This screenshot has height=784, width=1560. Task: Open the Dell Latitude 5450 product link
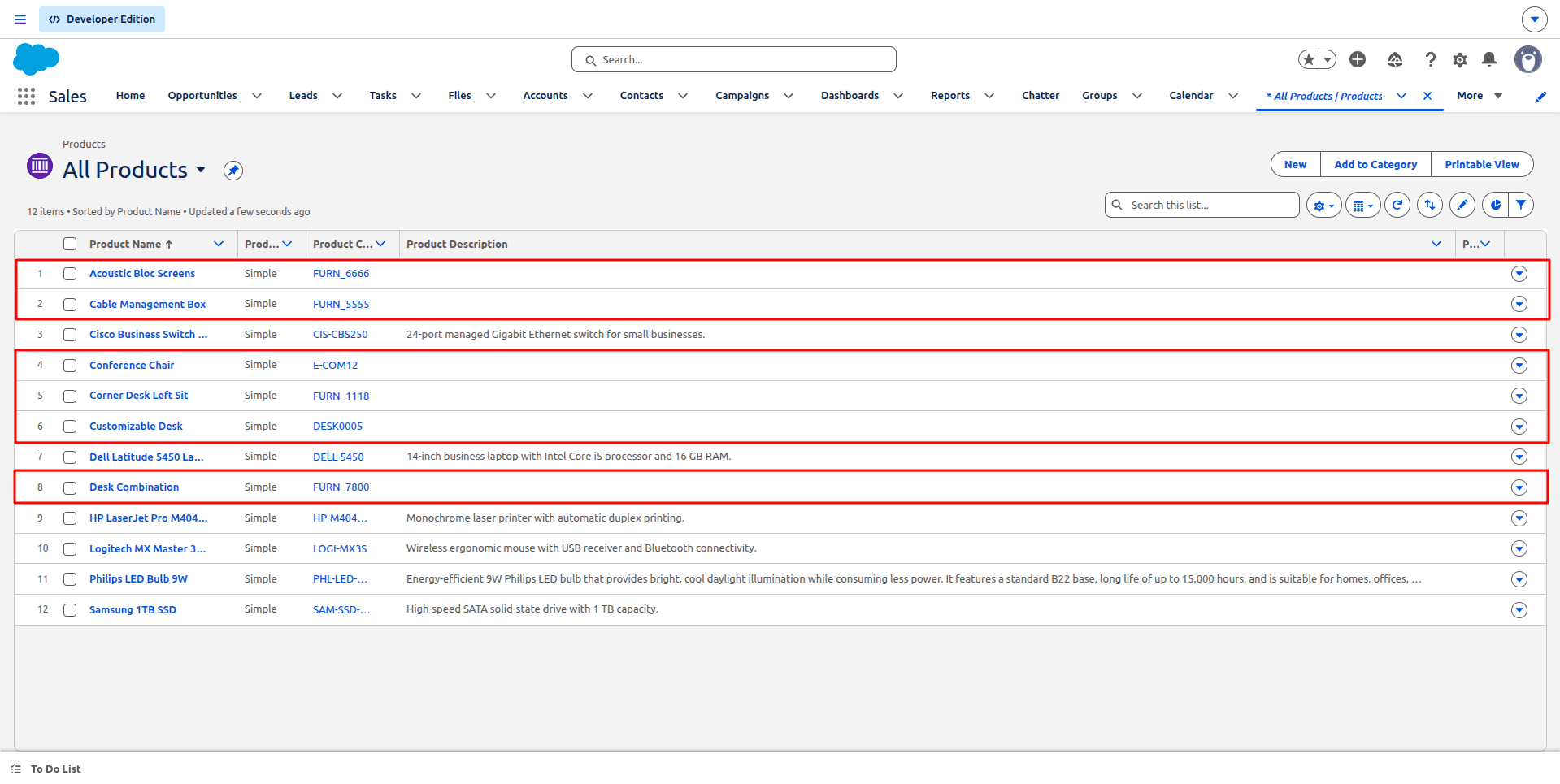pos(146,457)
